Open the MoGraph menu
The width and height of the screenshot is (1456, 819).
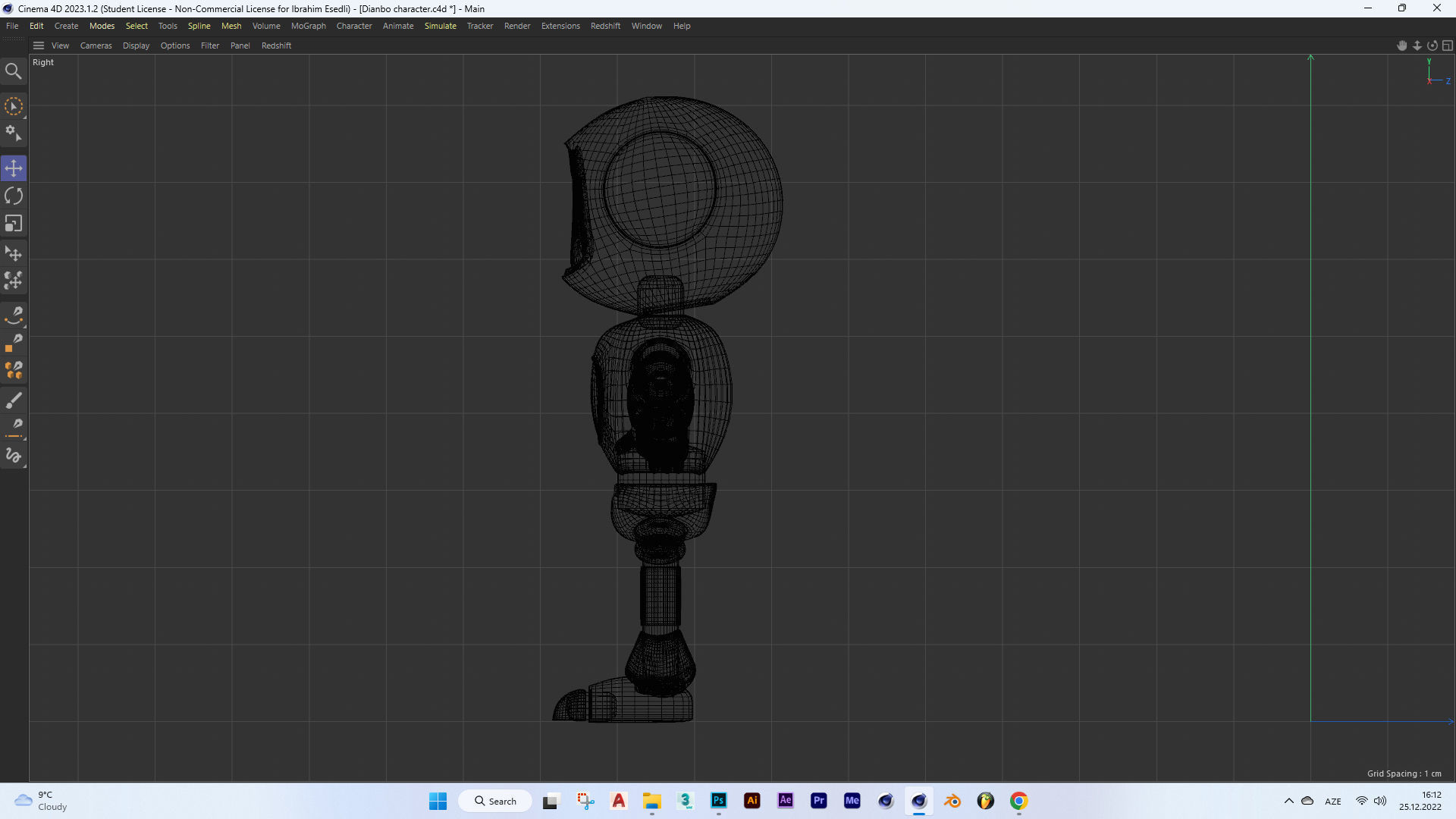click(308, 25)
